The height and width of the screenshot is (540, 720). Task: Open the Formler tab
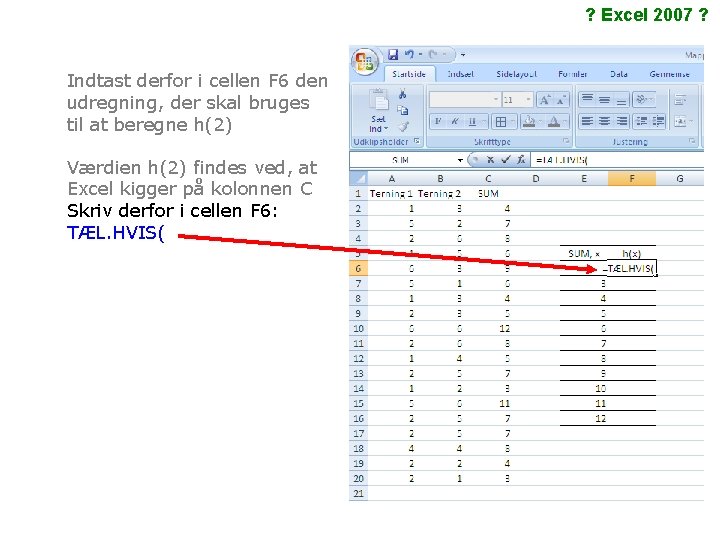573,74
